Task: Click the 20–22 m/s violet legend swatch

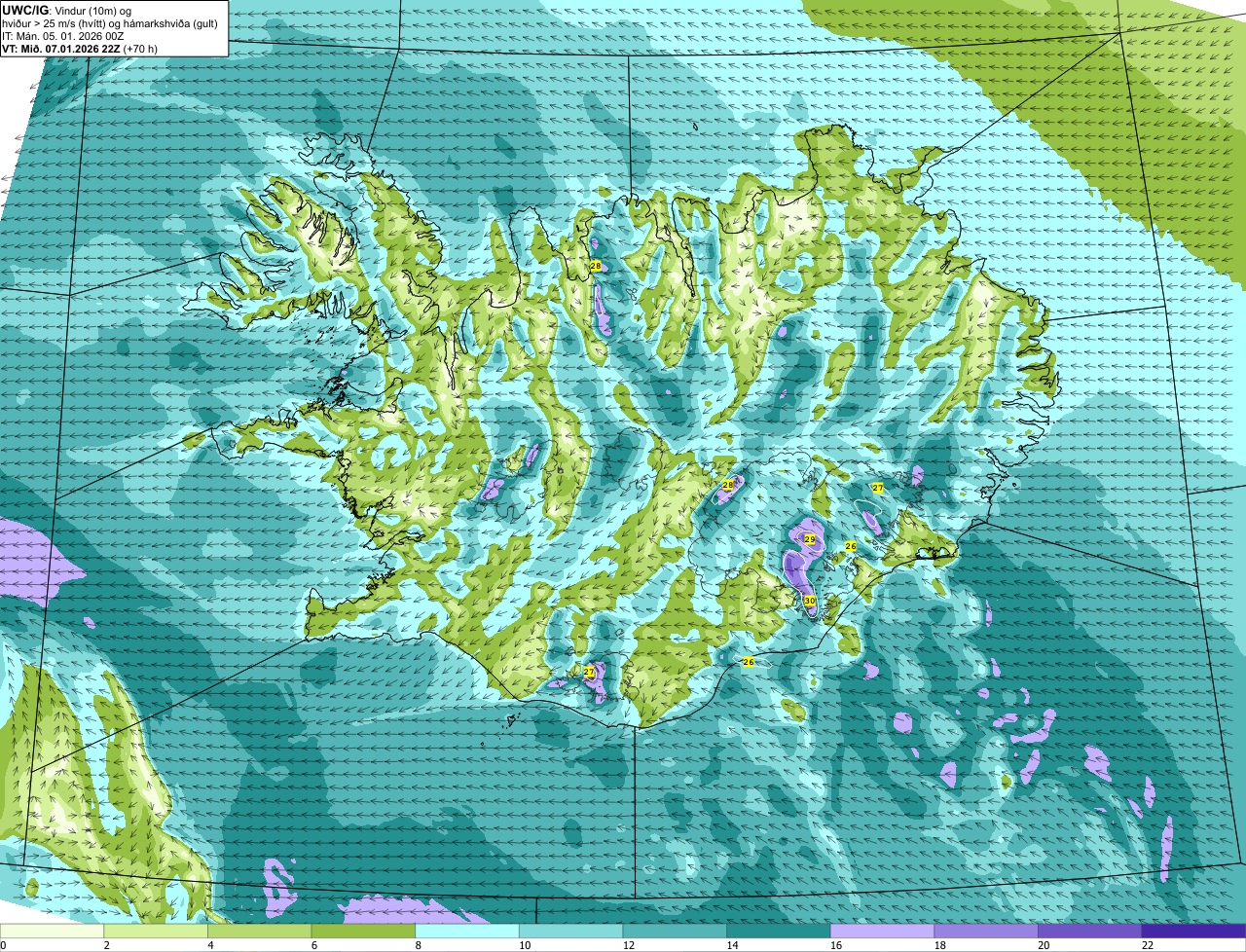Action: pyautogui.click(x=1090, y=932)
